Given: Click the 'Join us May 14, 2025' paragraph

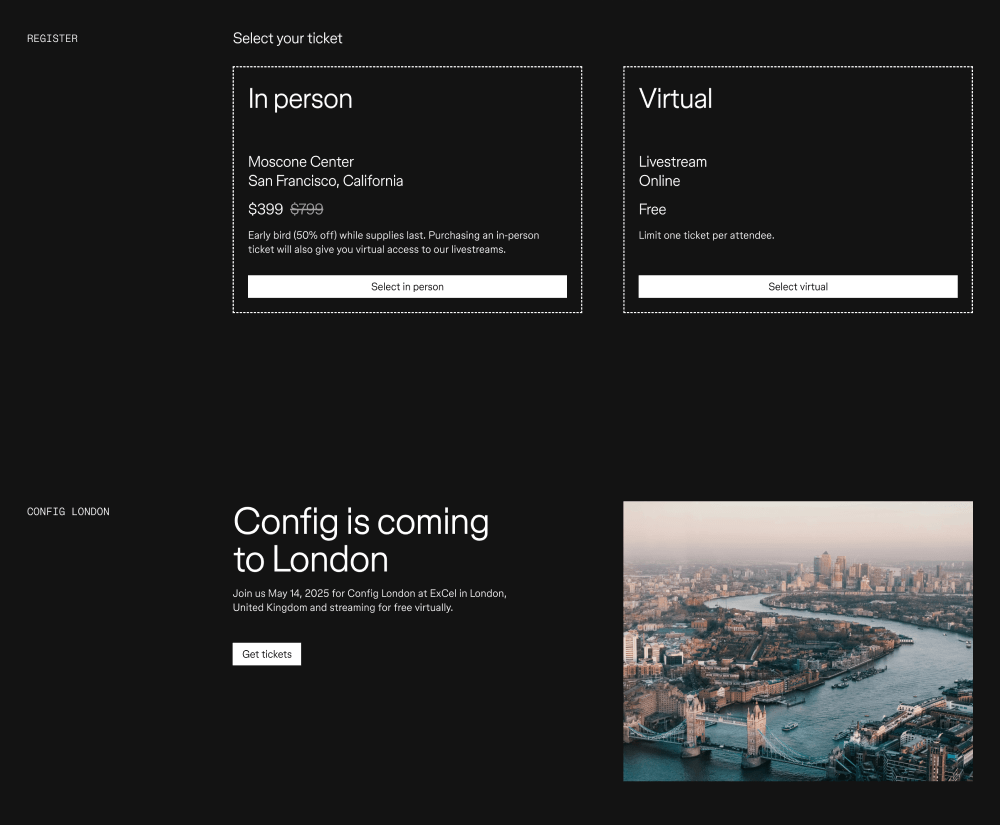Looking at the screenshot, I should tap(369, 600).
